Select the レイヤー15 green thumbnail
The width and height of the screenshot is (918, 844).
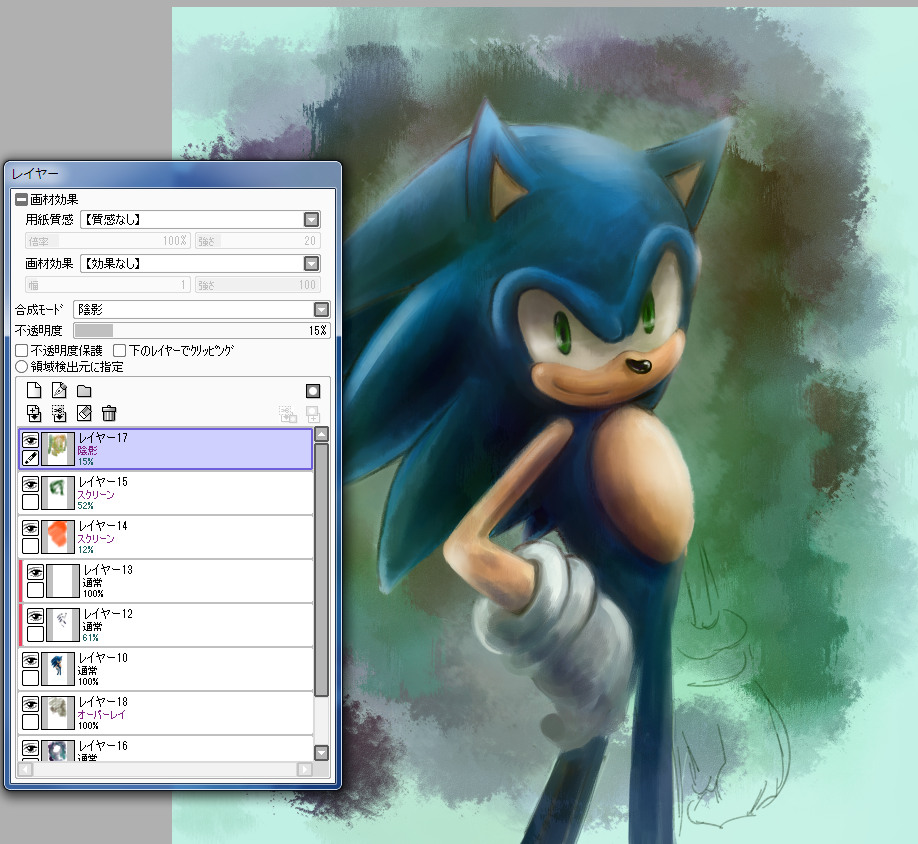(58, 493)
